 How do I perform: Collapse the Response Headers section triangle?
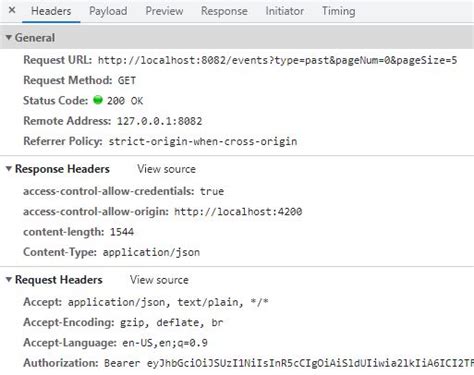point(9,169)
